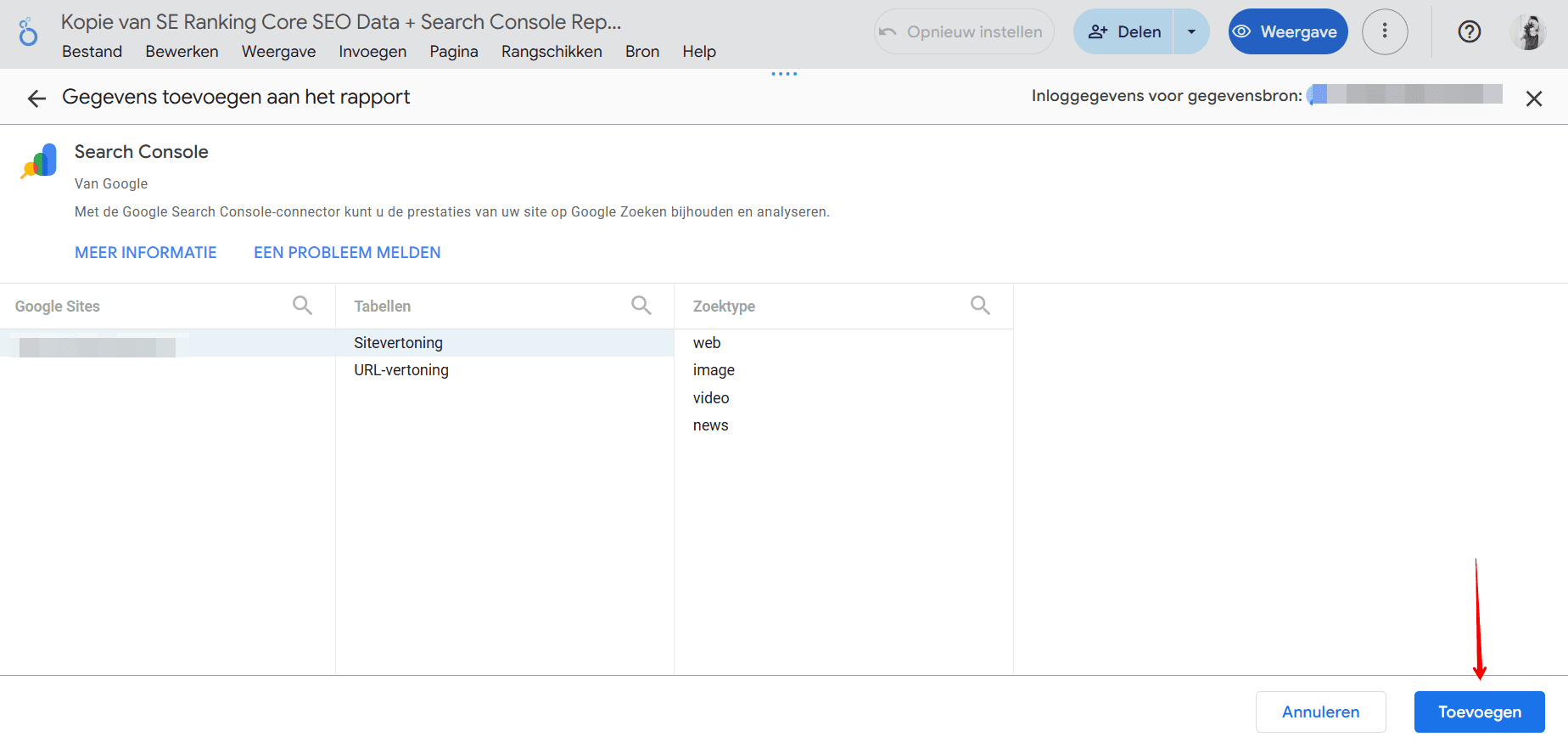
Task: Open the Weergave menu in the menu bar
Action: coord(278,52)
